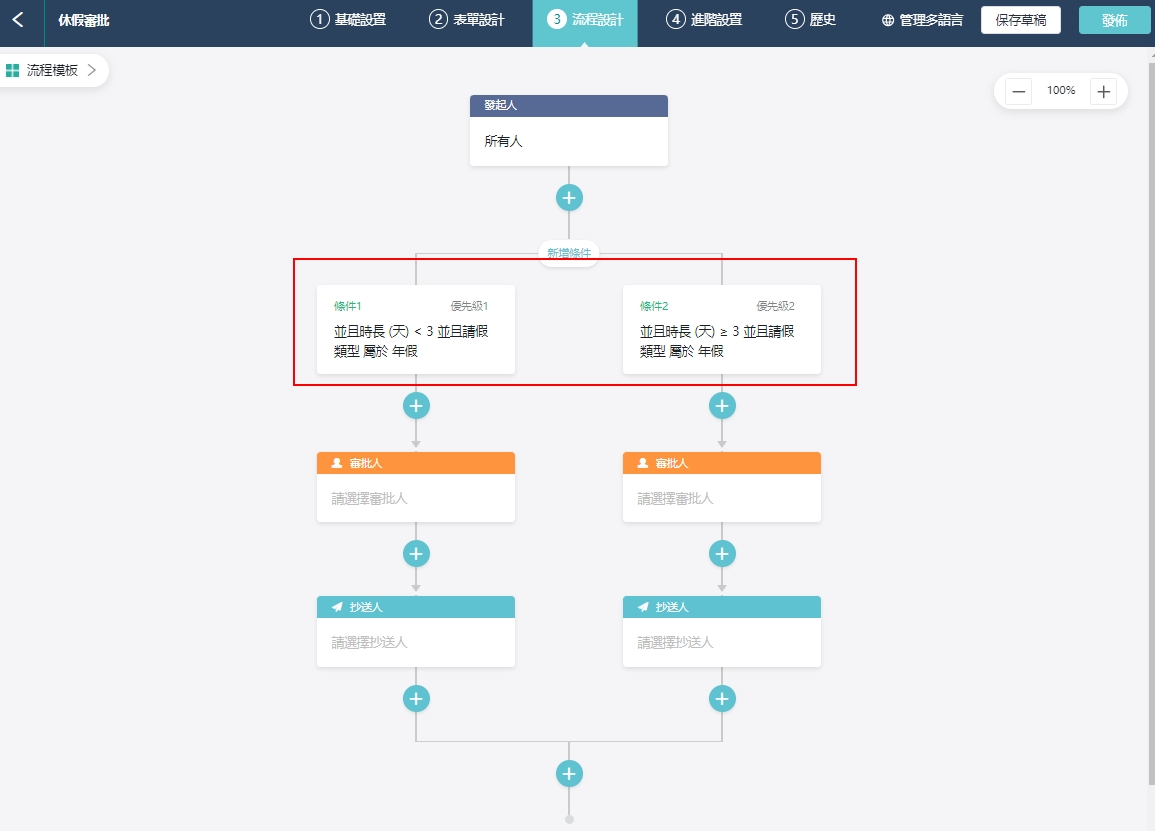Add node below right 抄送人 card
Viewport: 1155px width, 831px height.
722,698
